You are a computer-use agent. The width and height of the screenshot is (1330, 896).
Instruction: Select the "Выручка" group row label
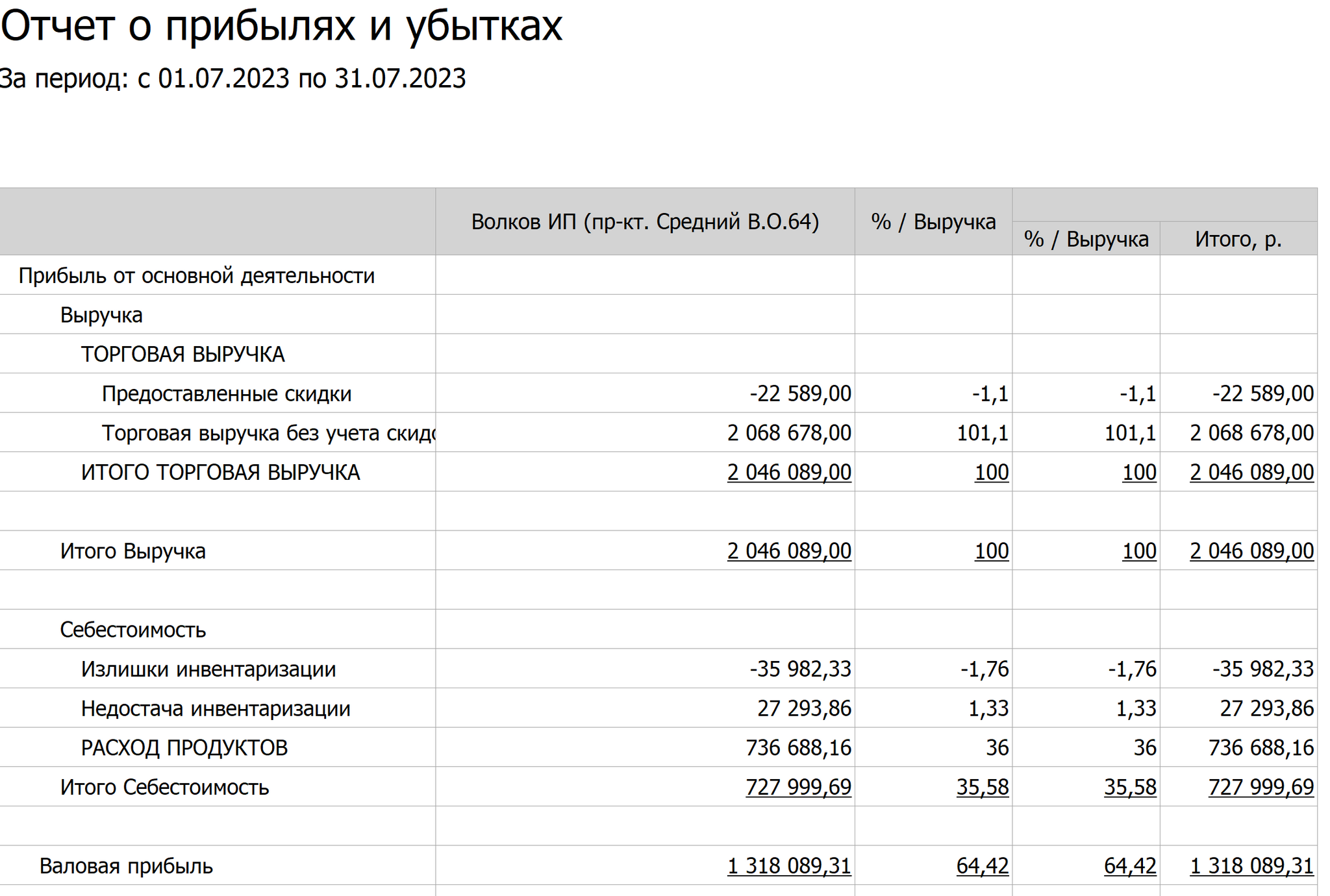click(x=101, y=315)
